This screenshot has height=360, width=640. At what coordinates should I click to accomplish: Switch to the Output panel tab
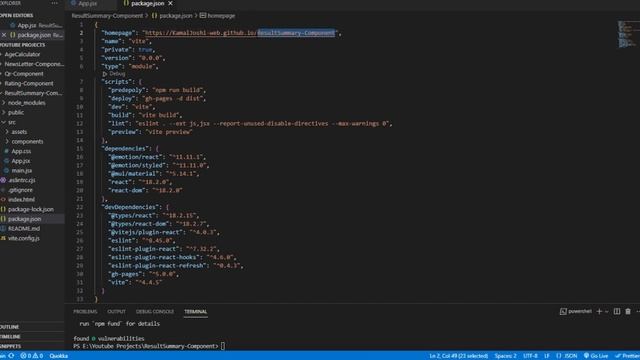point(116,312)
